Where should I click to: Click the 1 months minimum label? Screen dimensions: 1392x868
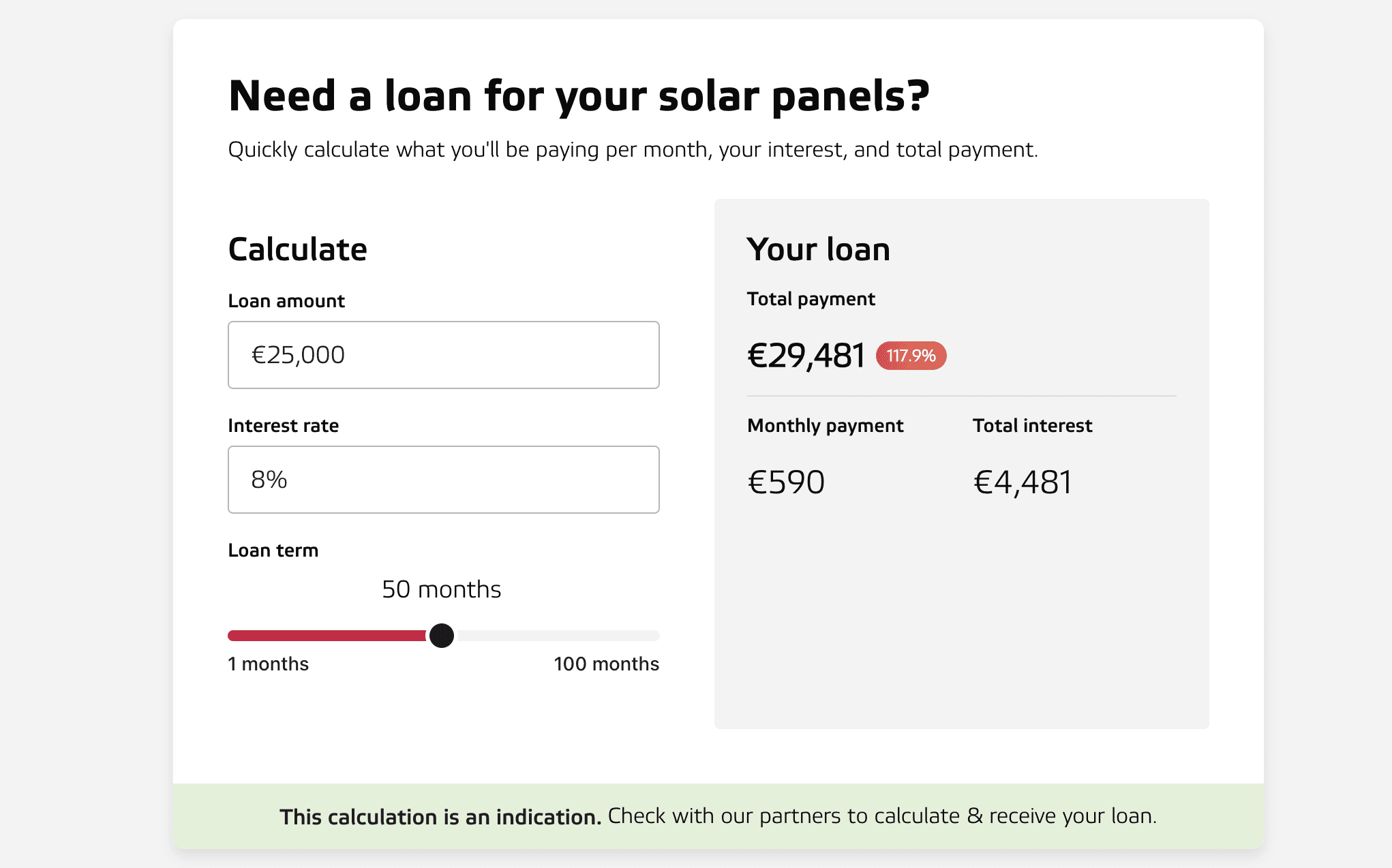click(x=269, y=664)
